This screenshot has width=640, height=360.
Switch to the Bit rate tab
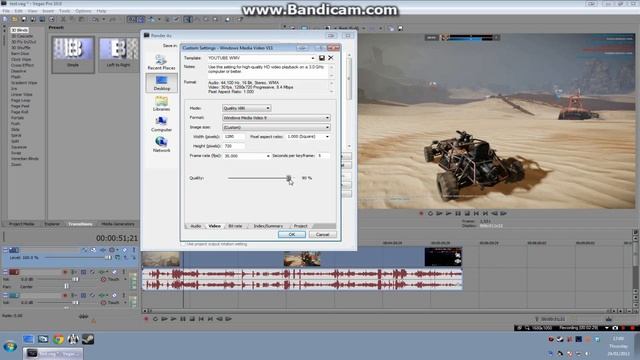click(235, 226)
